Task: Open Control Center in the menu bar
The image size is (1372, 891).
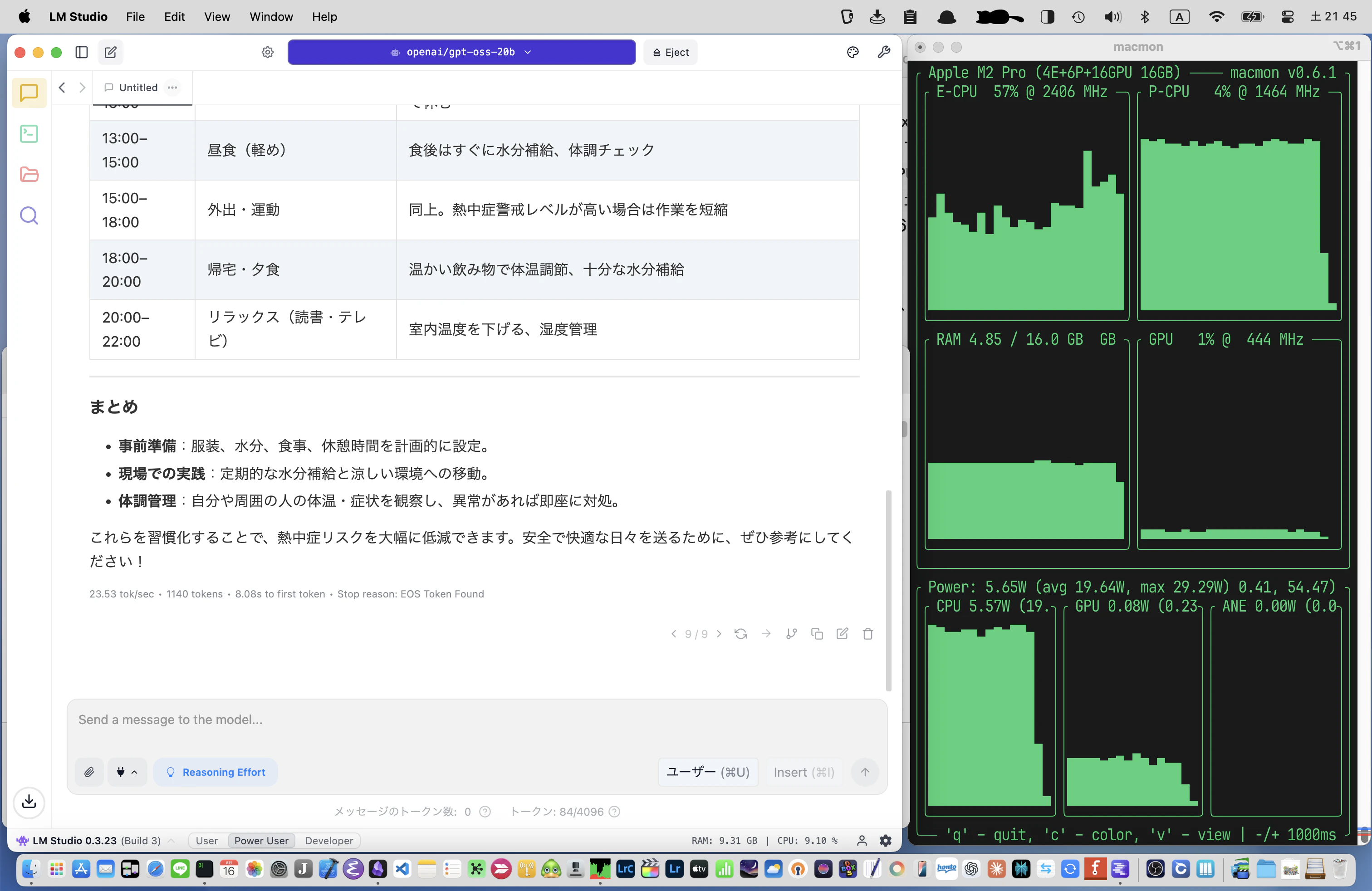Action: tap(1287, 17)
